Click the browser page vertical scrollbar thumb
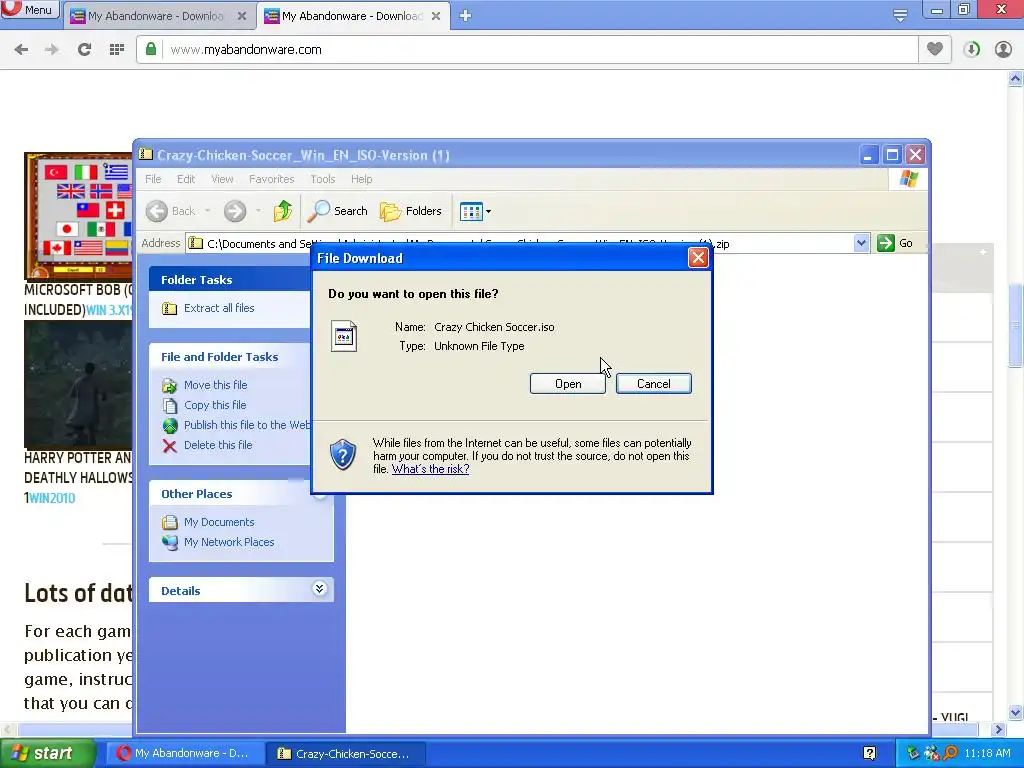This screenshot has width=1024, height=768. 1016,327
